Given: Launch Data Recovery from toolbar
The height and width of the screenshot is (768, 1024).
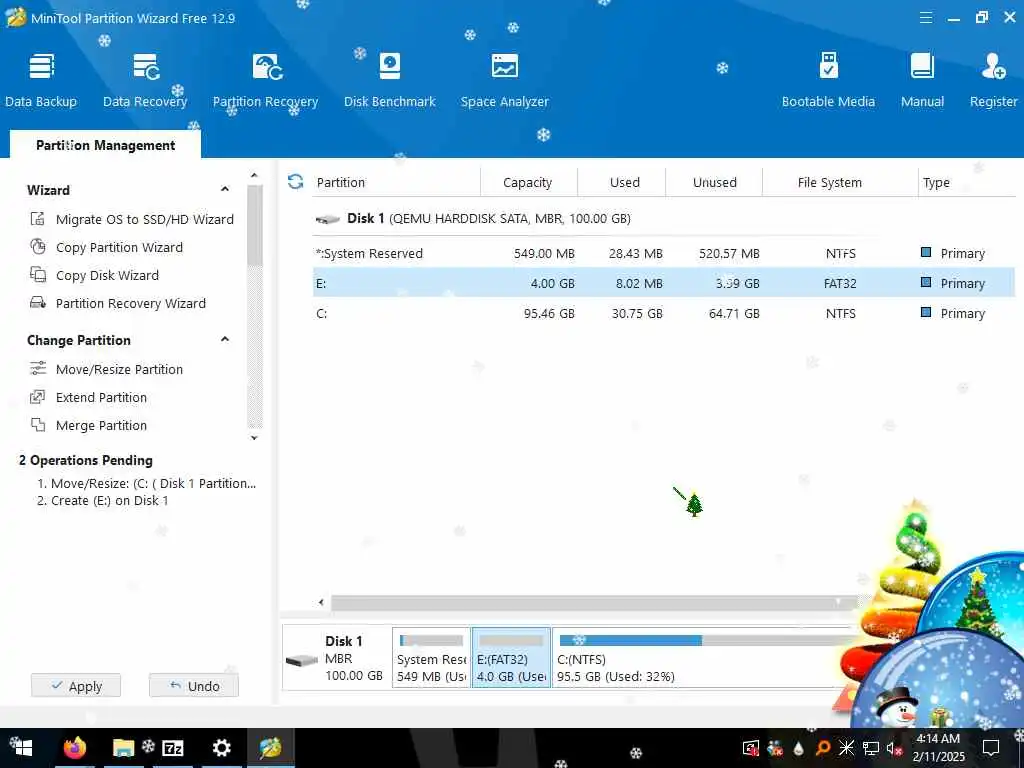Looking at the screenshot, I should [145, 80].
